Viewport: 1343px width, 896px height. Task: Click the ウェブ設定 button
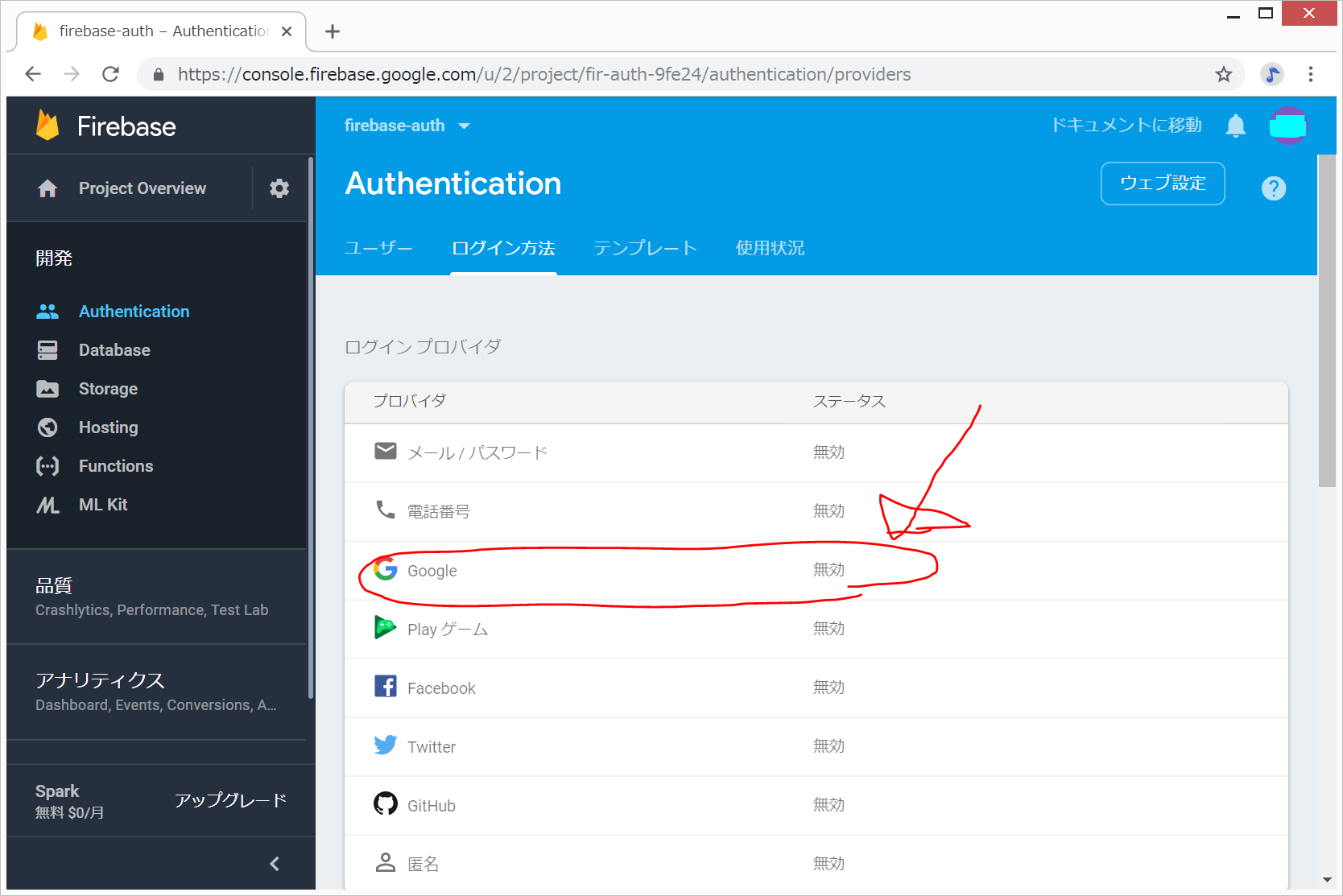(1162, 184)
